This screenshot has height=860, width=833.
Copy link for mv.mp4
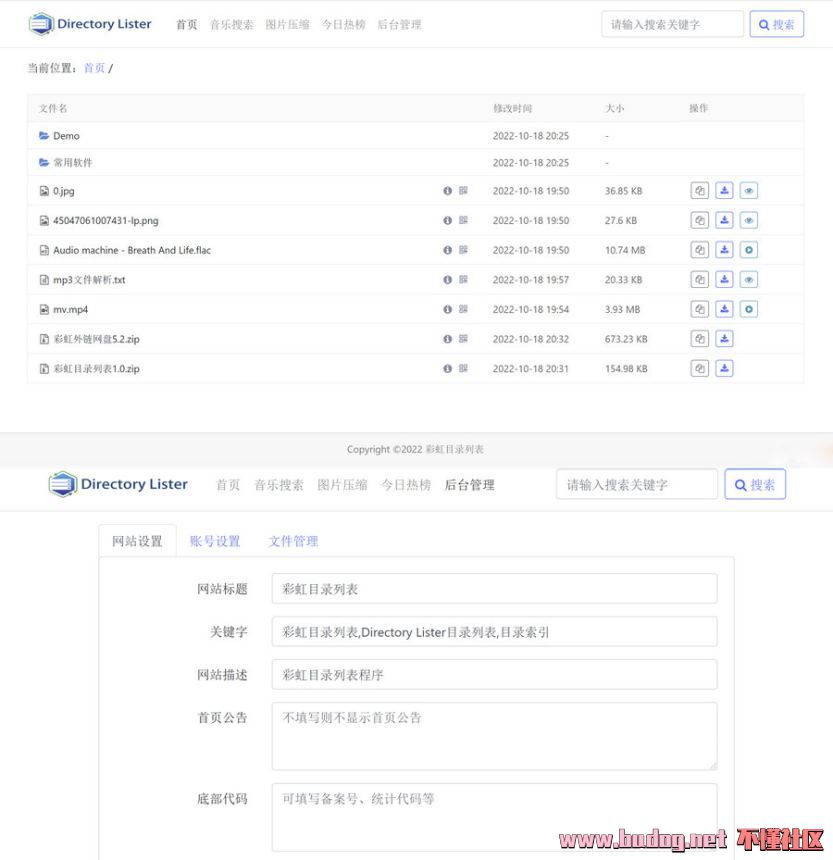[699, 309]
